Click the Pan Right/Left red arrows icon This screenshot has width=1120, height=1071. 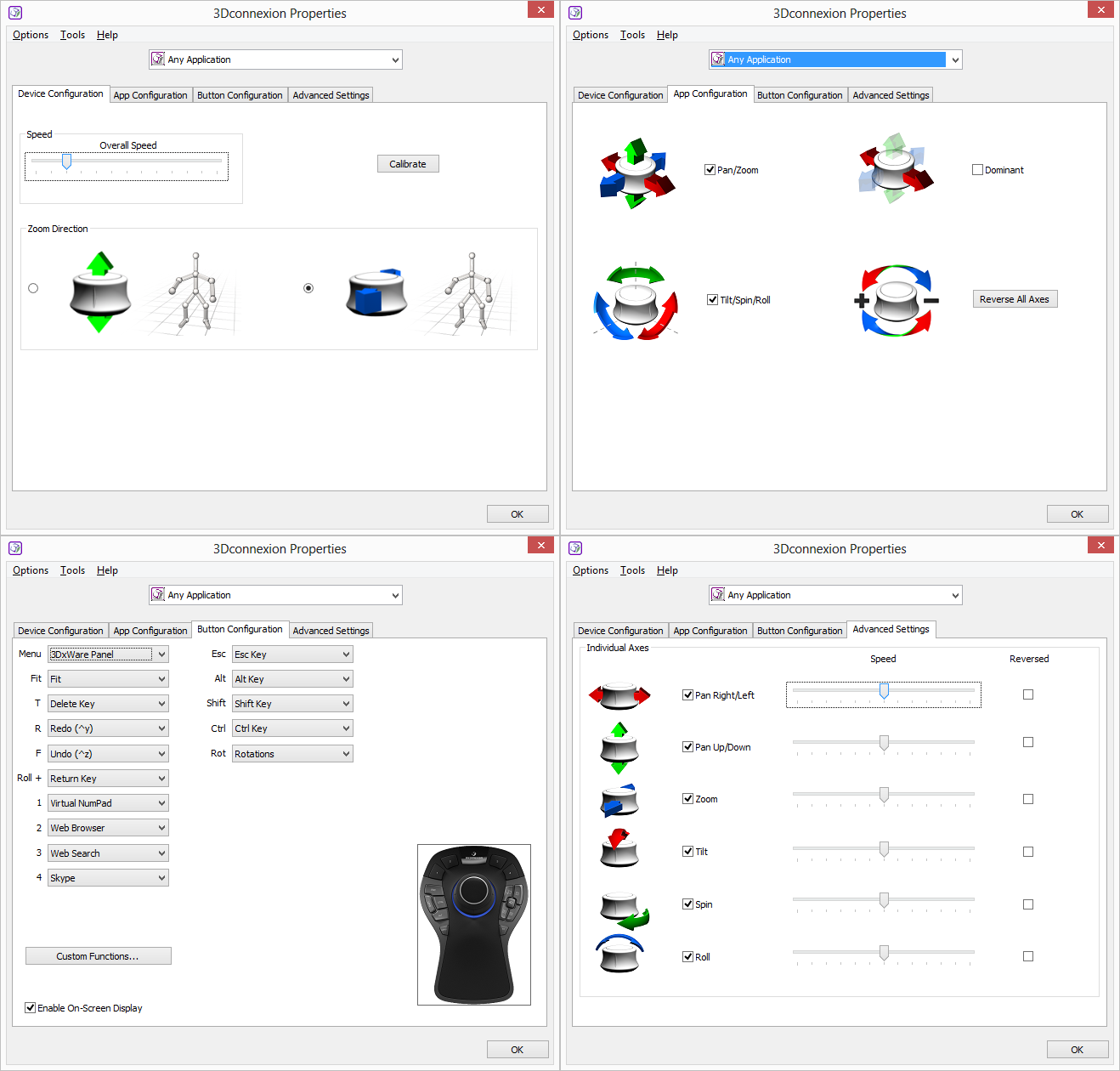point(619,696)
